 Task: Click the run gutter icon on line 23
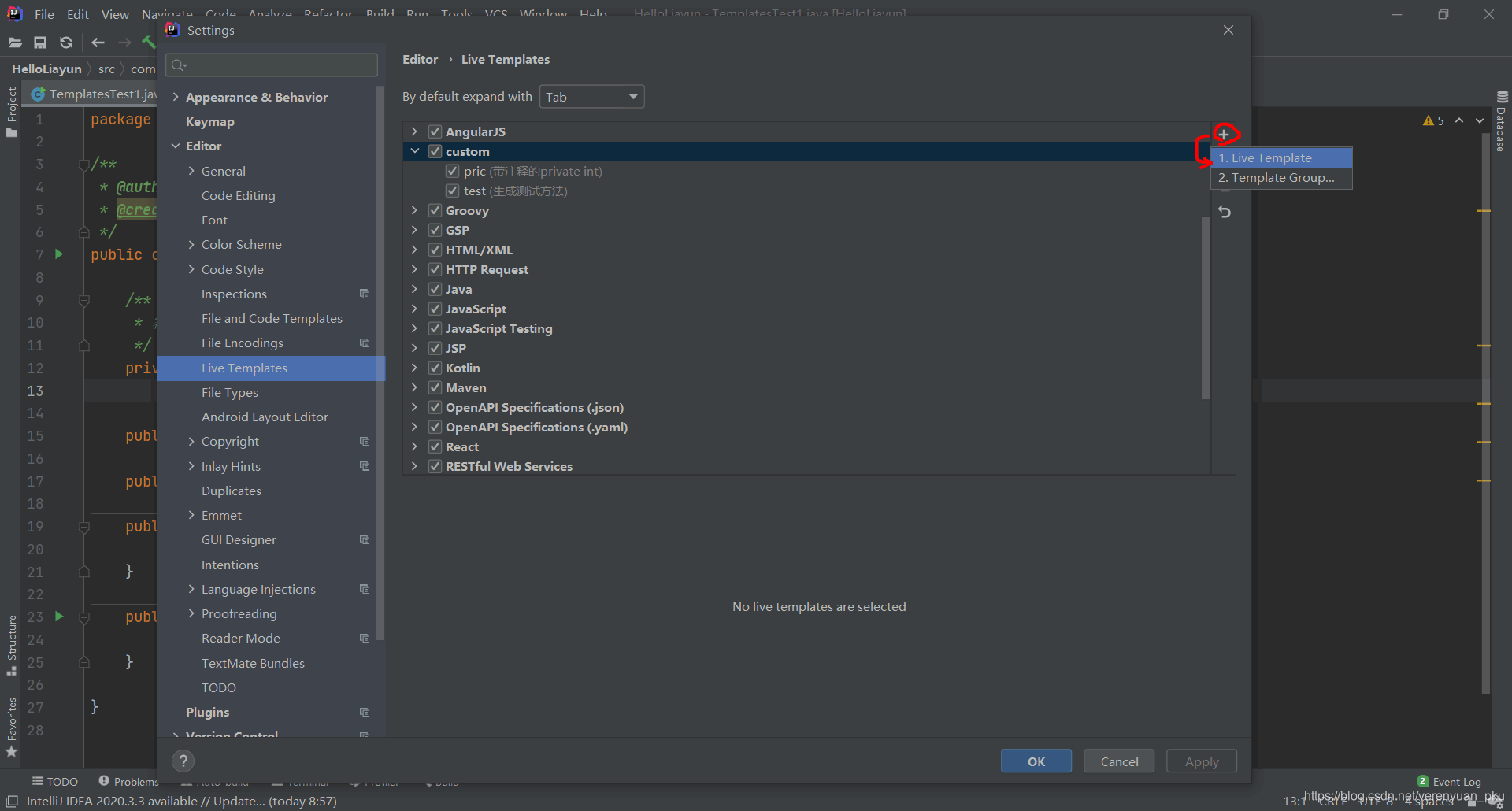point(59,617)
